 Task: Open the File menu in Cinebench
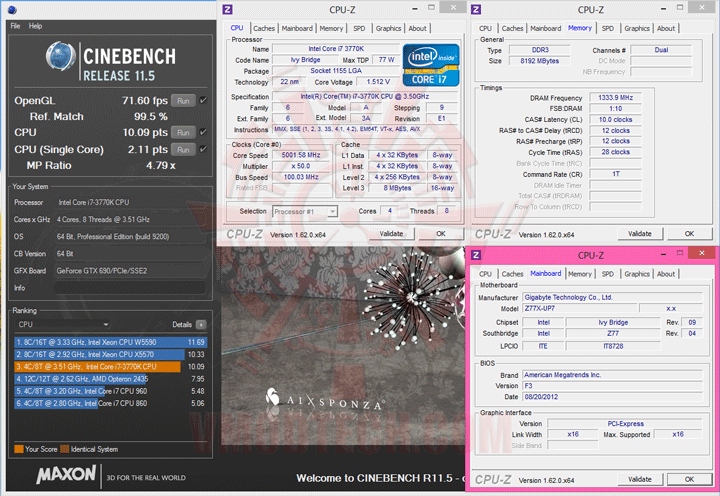(x=15, y=26)
